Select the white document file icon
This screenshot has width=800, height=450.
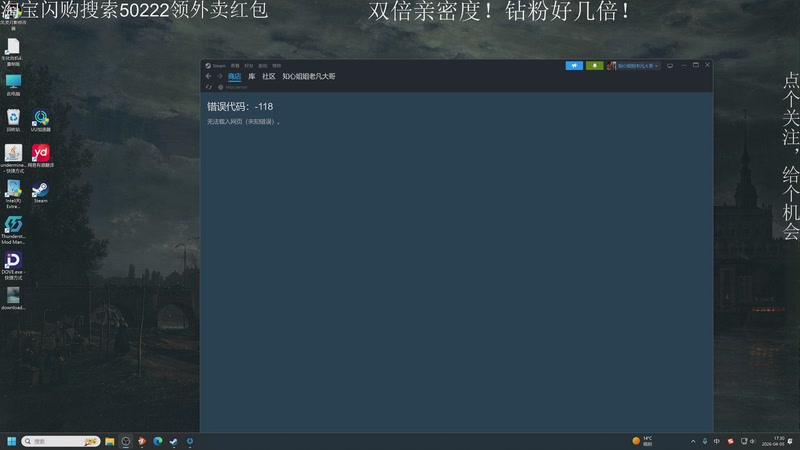tap(13, 52)
